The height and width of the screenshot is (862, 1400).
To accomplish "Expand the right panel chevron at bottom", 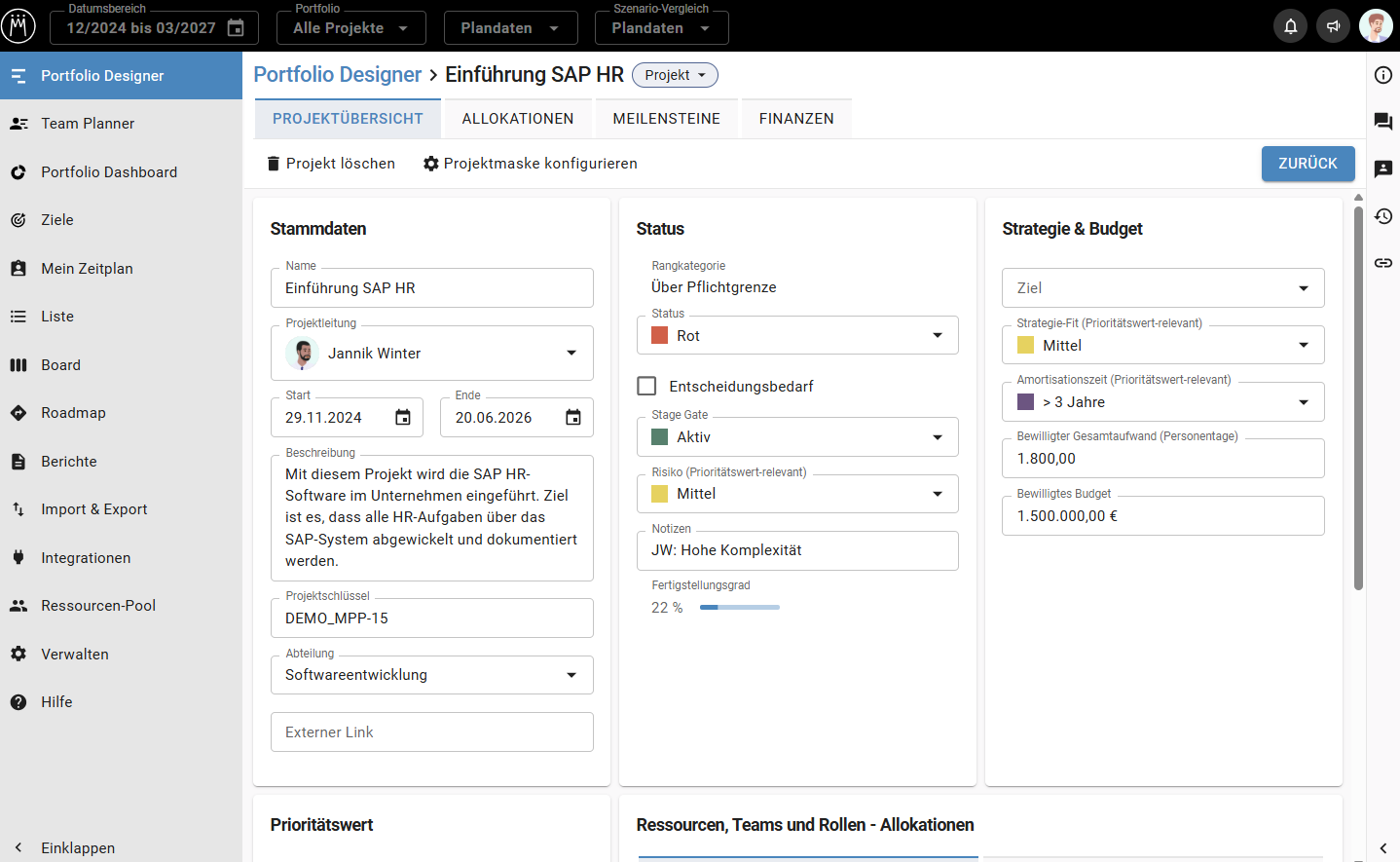I will coord(1383,848).
